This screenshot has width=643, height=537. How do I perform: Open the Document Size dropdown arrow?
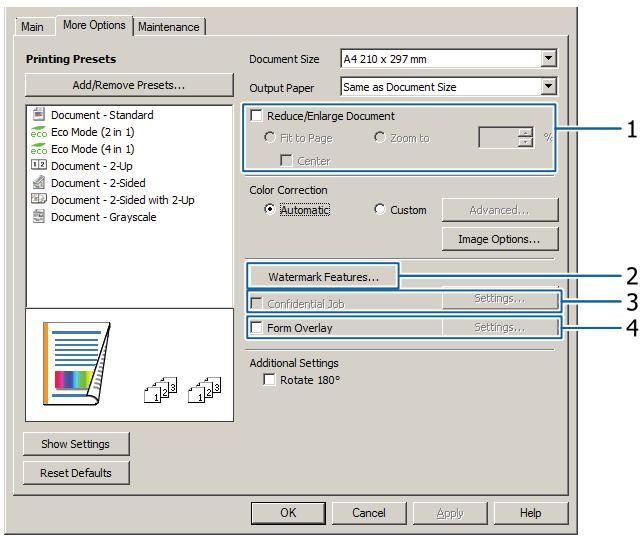[548, 58]
